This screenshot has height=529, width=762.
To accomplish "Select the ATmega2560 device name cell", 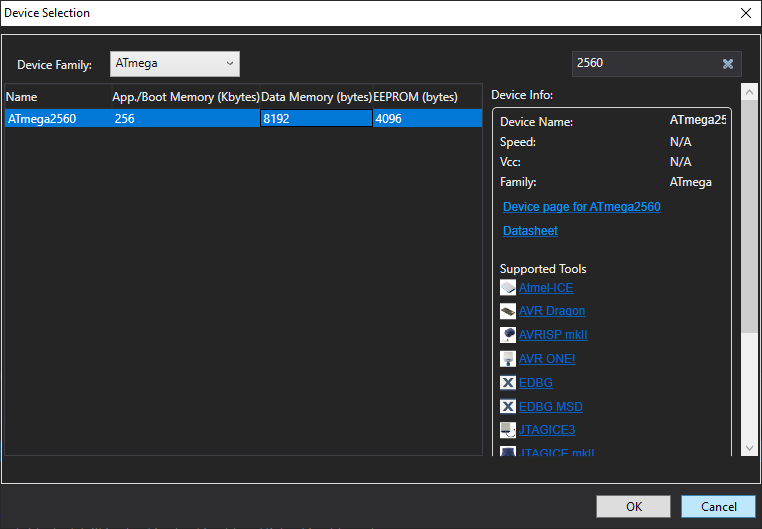I will pos(58,119).
